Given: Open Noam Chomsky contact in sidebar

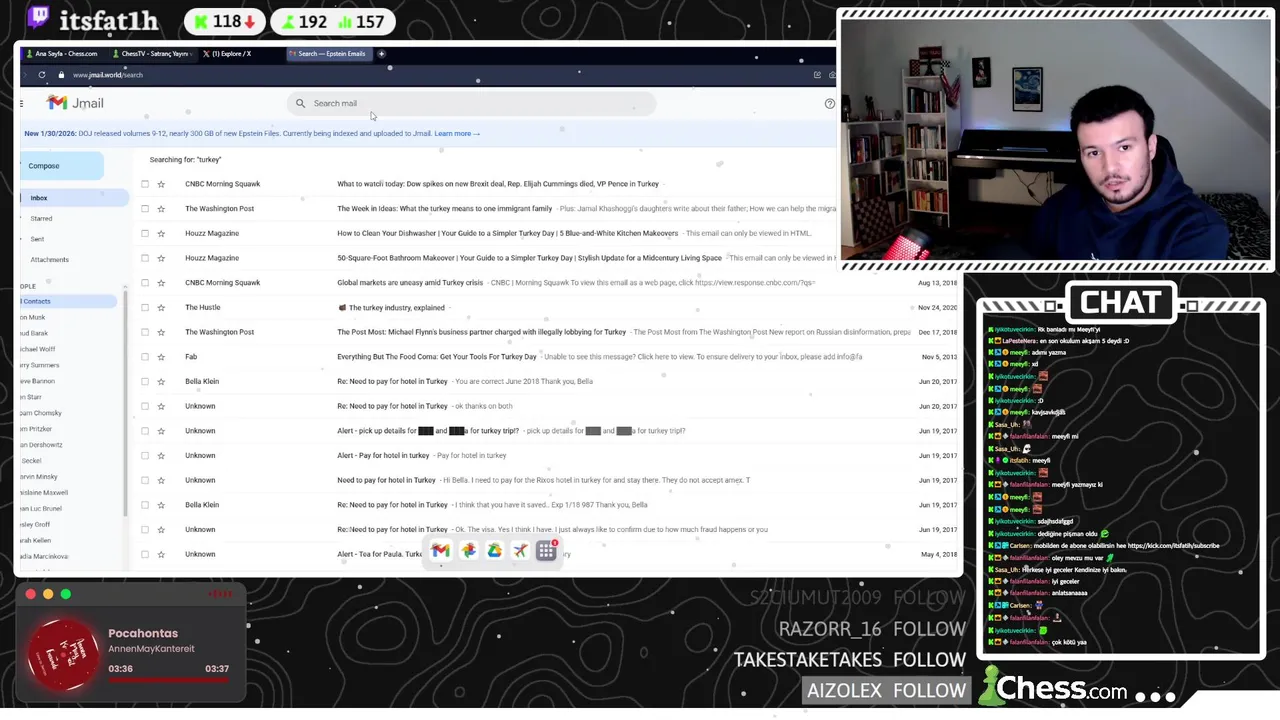Looking at the screenshot, I should pos(41,413).
